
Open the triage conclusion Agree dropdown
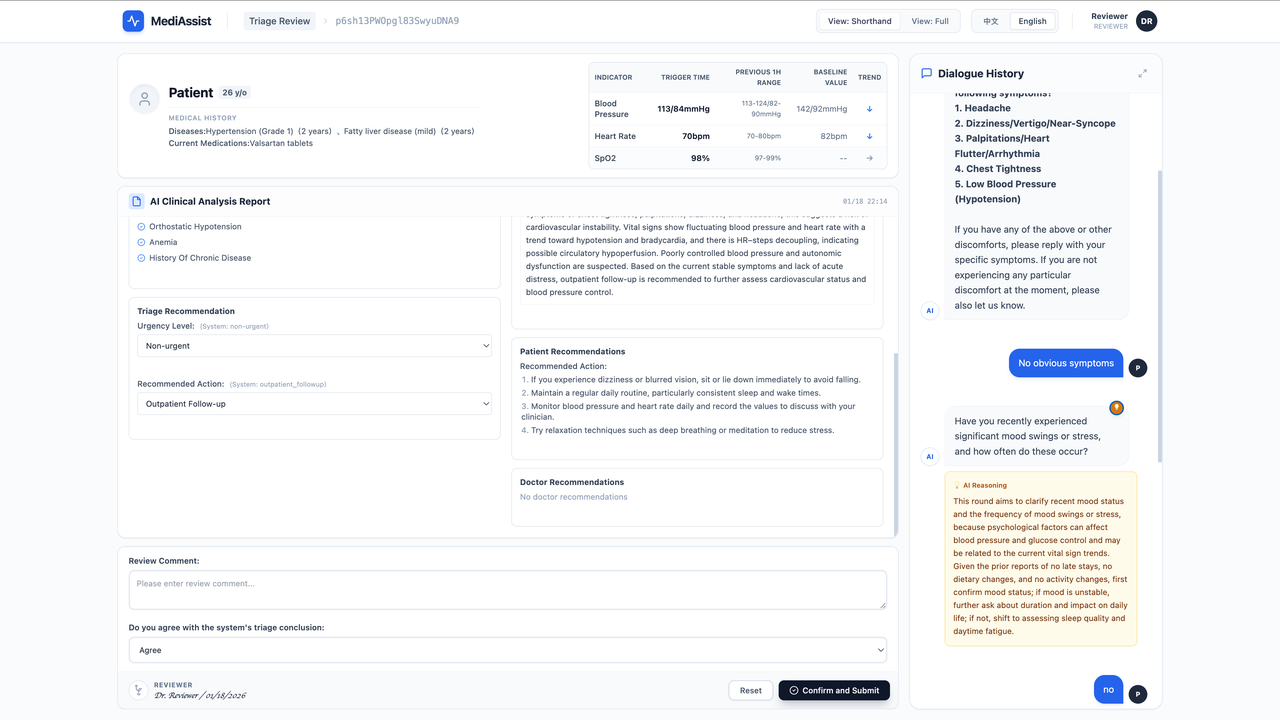click(x=507, y=649)
